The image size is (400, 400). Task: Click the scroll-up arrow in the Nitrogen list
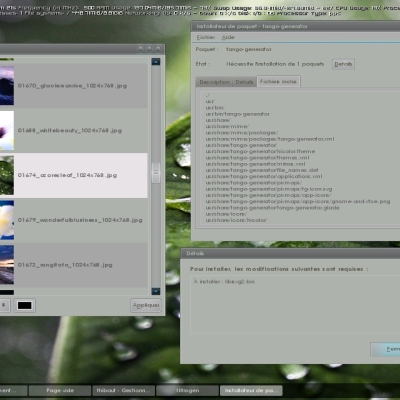click(156, 62)
